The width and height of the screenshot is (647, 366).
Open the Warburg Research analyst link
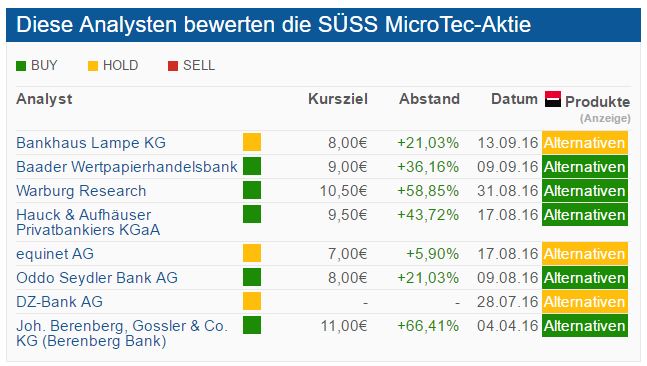pyautogui.click(x=81, y=191)
